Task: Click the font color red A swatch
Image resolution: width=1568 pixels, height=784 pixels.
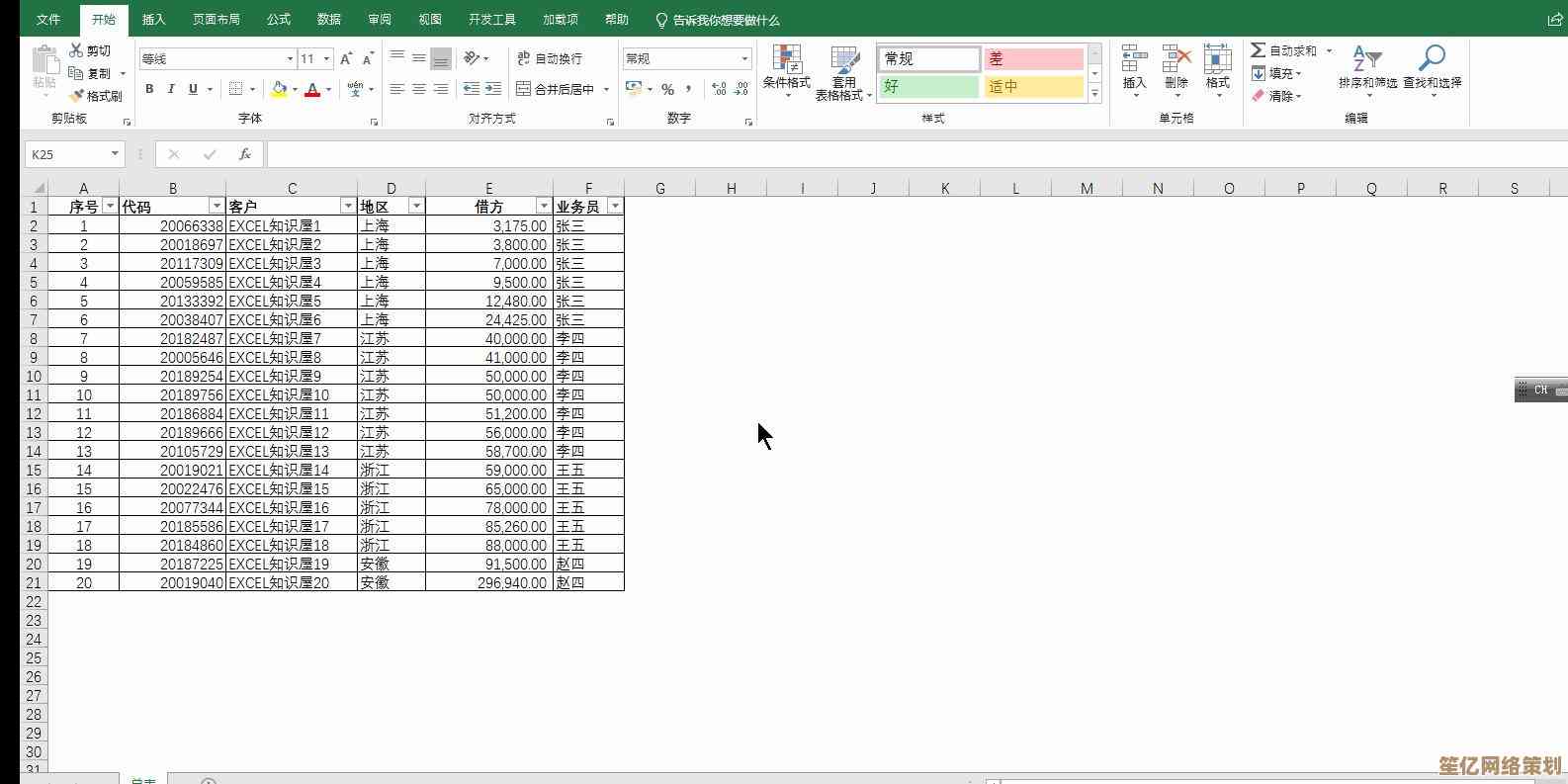Action: pyautogui.click(x=312, y=90)
